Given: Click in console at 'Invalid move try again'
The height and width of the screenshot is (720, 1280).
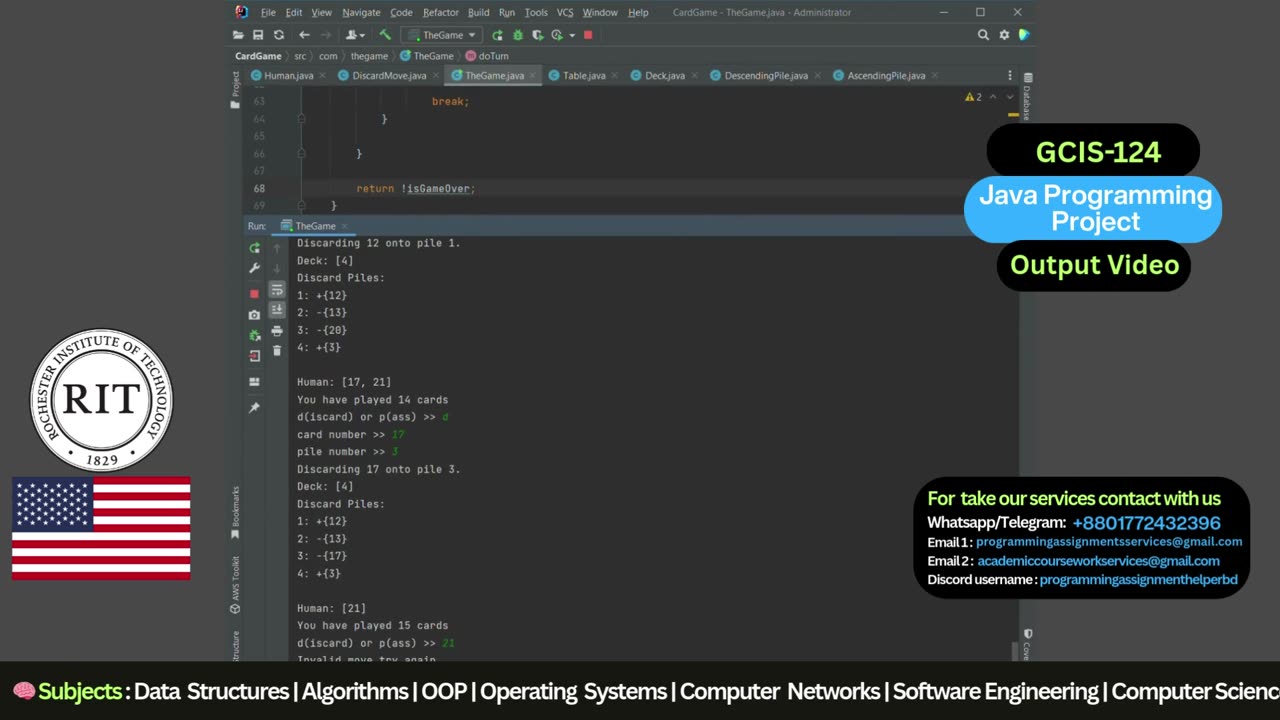Looking at the screenshot, I should (x=366, y=659).
